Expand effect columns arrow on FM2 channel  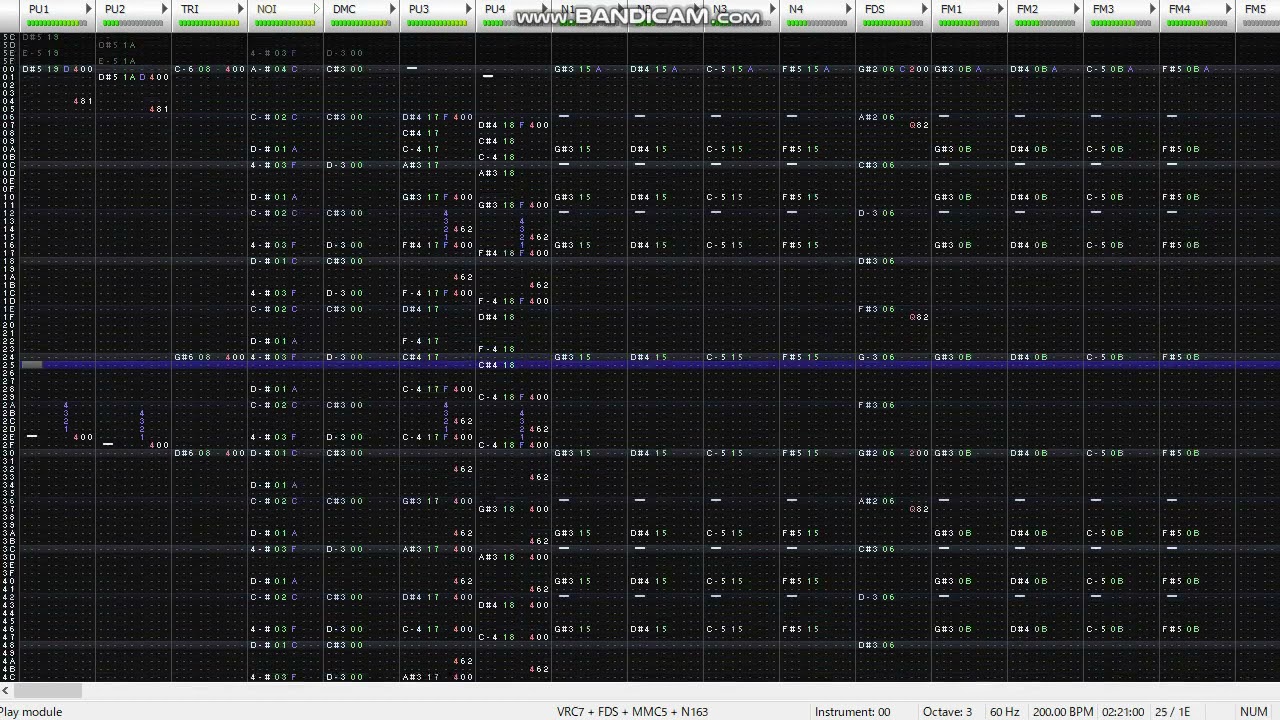1077,9
